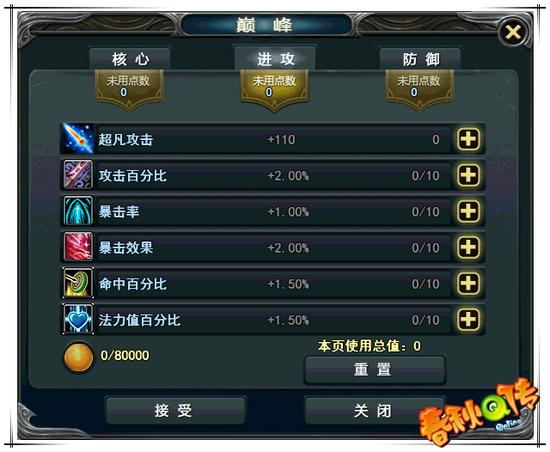This screenshot has height=452, width=550.
Task: Click the 命中百分比 target icon
Action: coord(78,283)
